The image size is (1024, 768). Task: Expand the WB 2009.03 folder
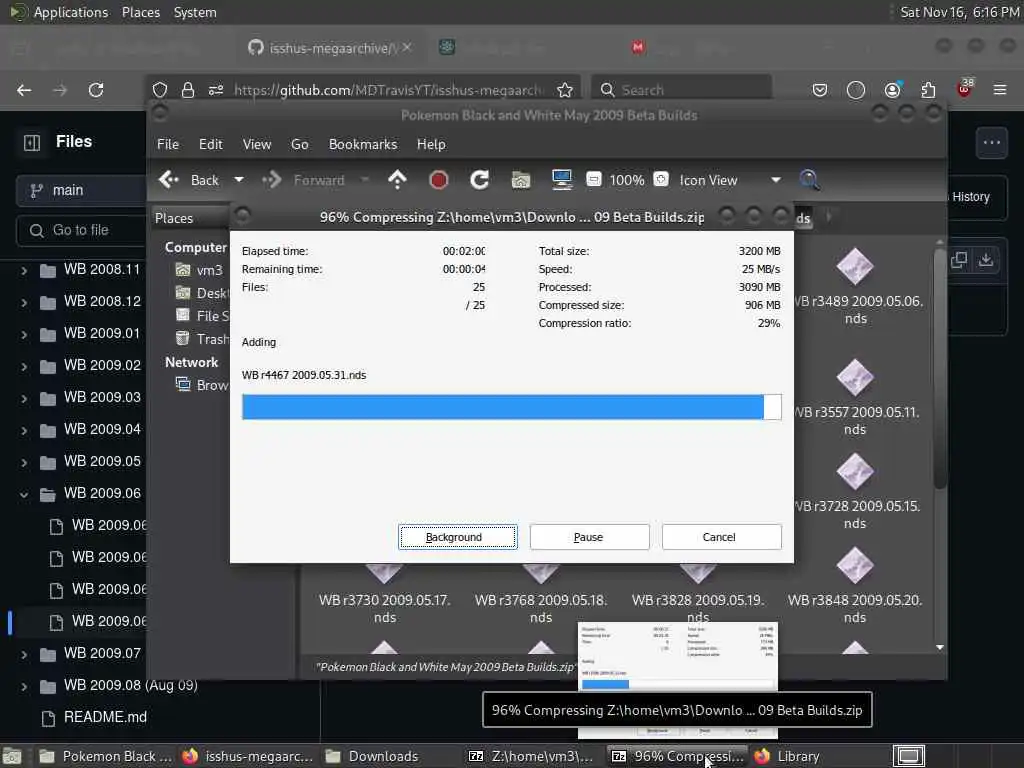[x=24, y=398]
